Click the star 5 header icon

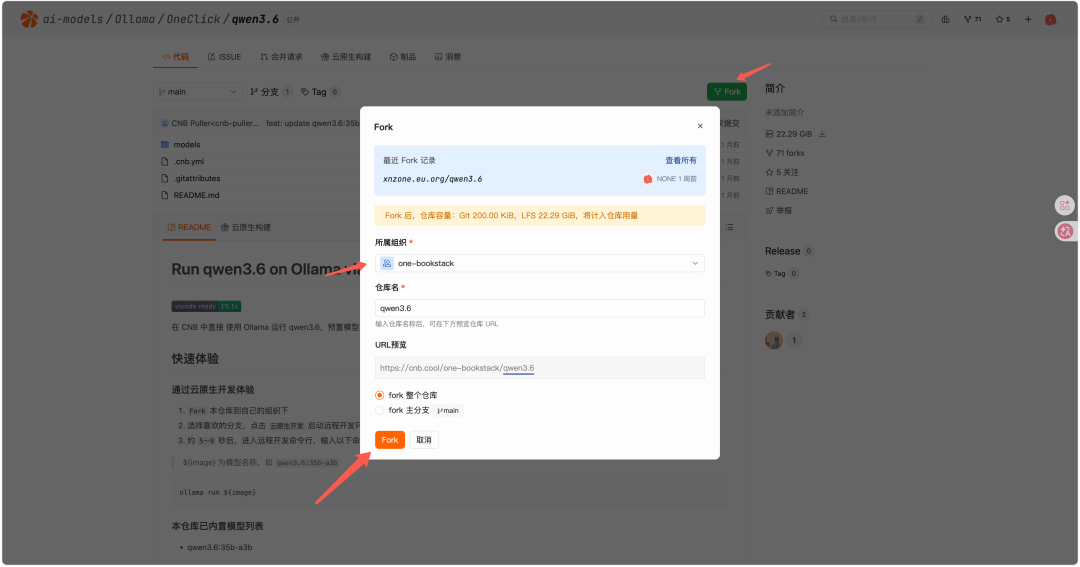tap(1003, 19)
